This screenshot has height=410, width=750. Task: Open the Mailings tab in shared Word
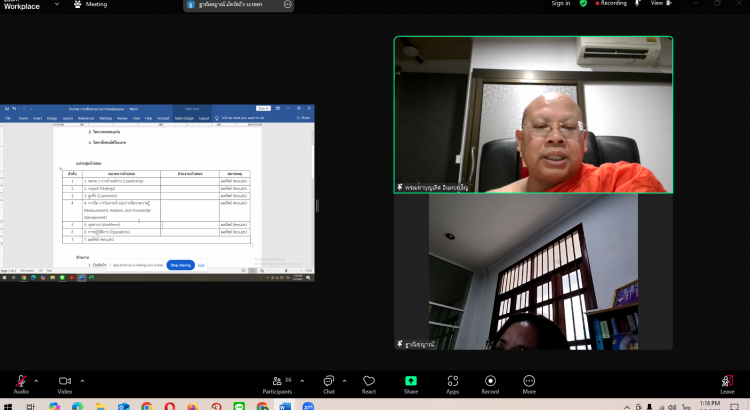pos(105,118)
